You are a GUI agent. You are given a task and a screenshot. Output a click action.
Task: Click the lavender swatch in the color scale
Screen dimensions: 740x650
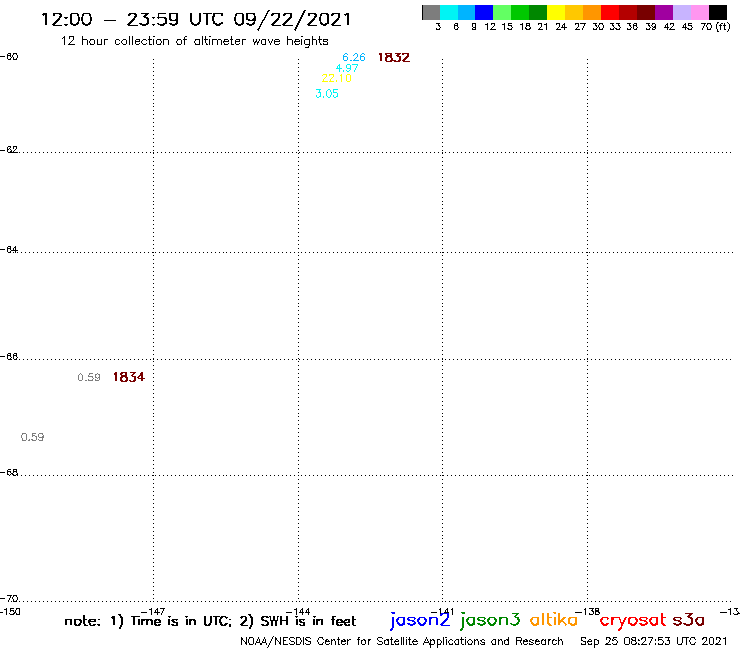click(x=681, y=13)
